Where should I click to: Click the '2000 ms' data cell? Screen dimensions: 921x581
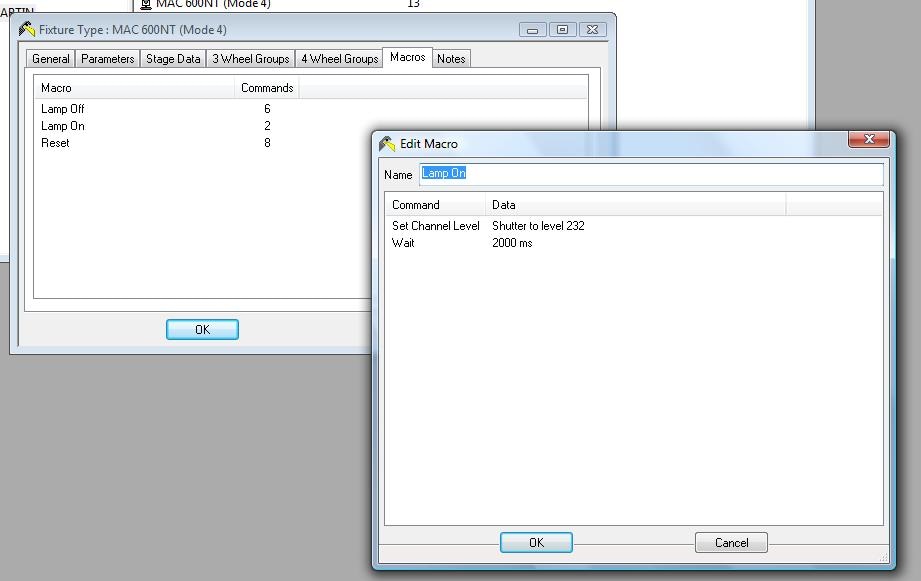coord(512,243)
